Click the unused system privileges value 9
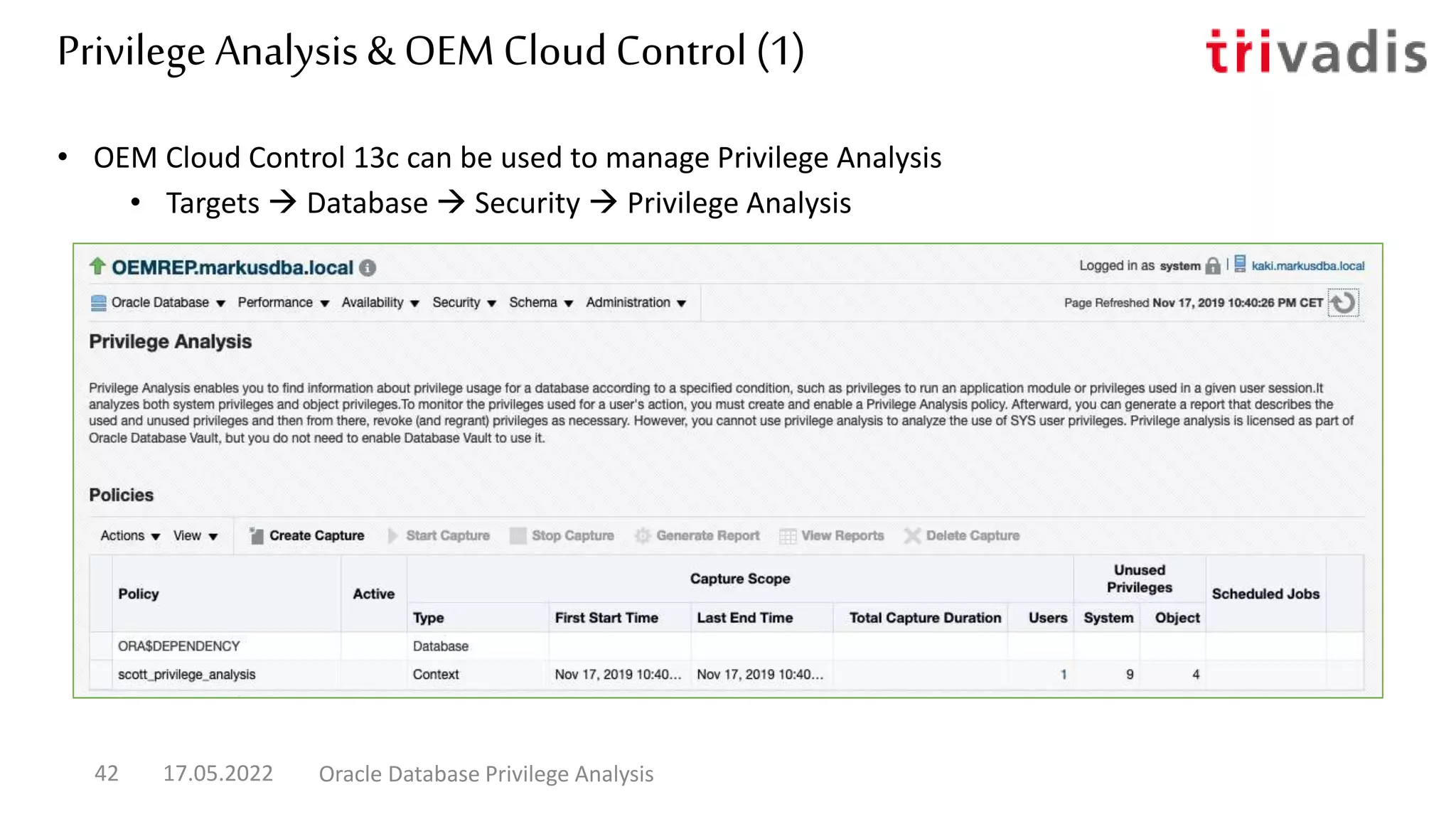This screenshot has width=1456, height=819. coord(1129,674)
